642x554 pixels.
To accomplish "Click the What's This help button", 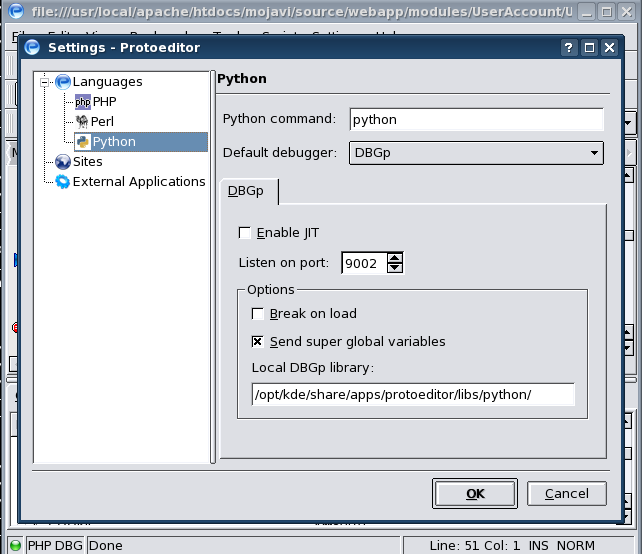I will coord(569,48).
